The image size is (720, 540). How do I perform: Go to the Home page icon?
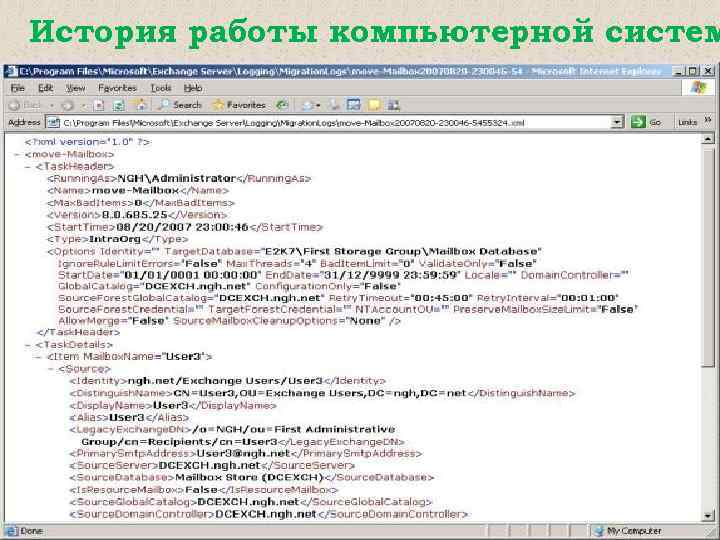(x=141, y=105)
